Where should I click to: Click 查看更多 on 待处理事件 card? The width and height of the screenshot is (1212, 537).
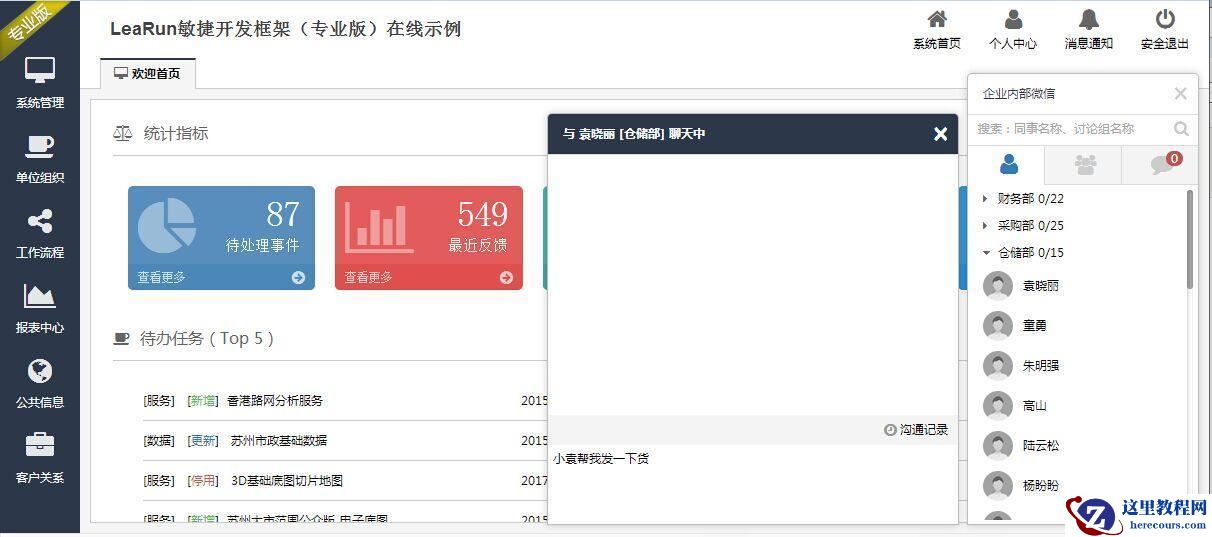(161, 278)
